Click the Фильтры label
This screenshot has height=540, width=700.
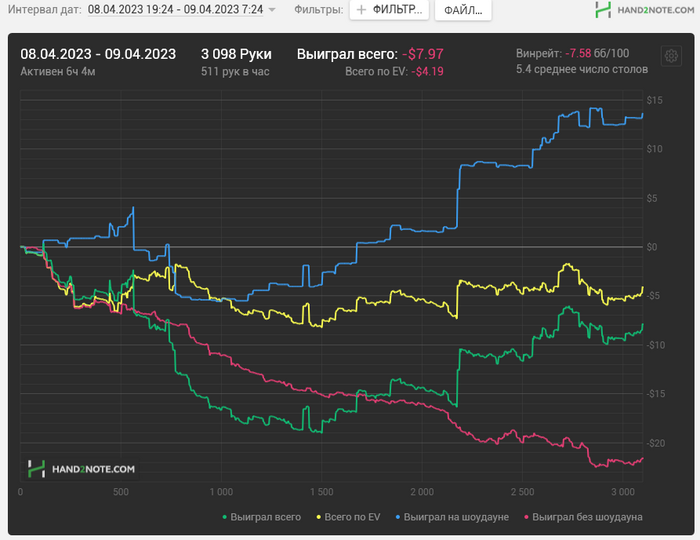(319, 9)
